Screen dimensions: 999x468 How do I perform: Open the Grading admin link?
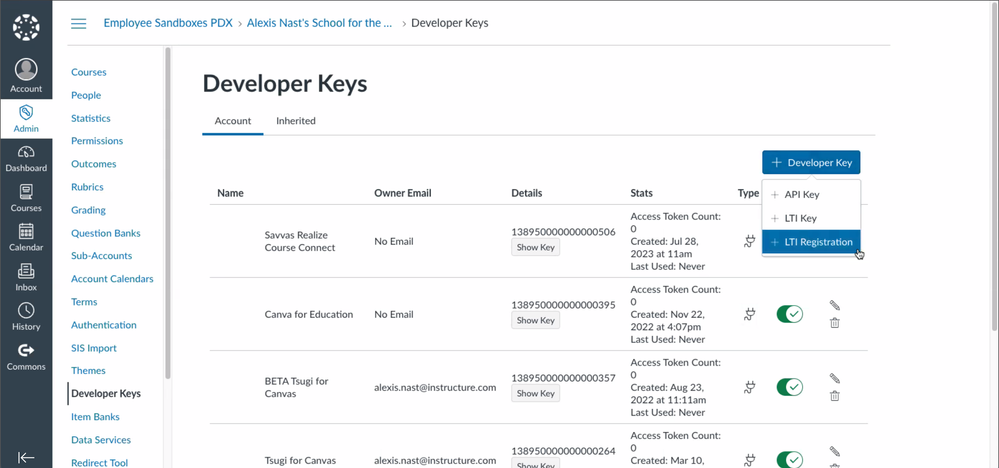(88, 210)
